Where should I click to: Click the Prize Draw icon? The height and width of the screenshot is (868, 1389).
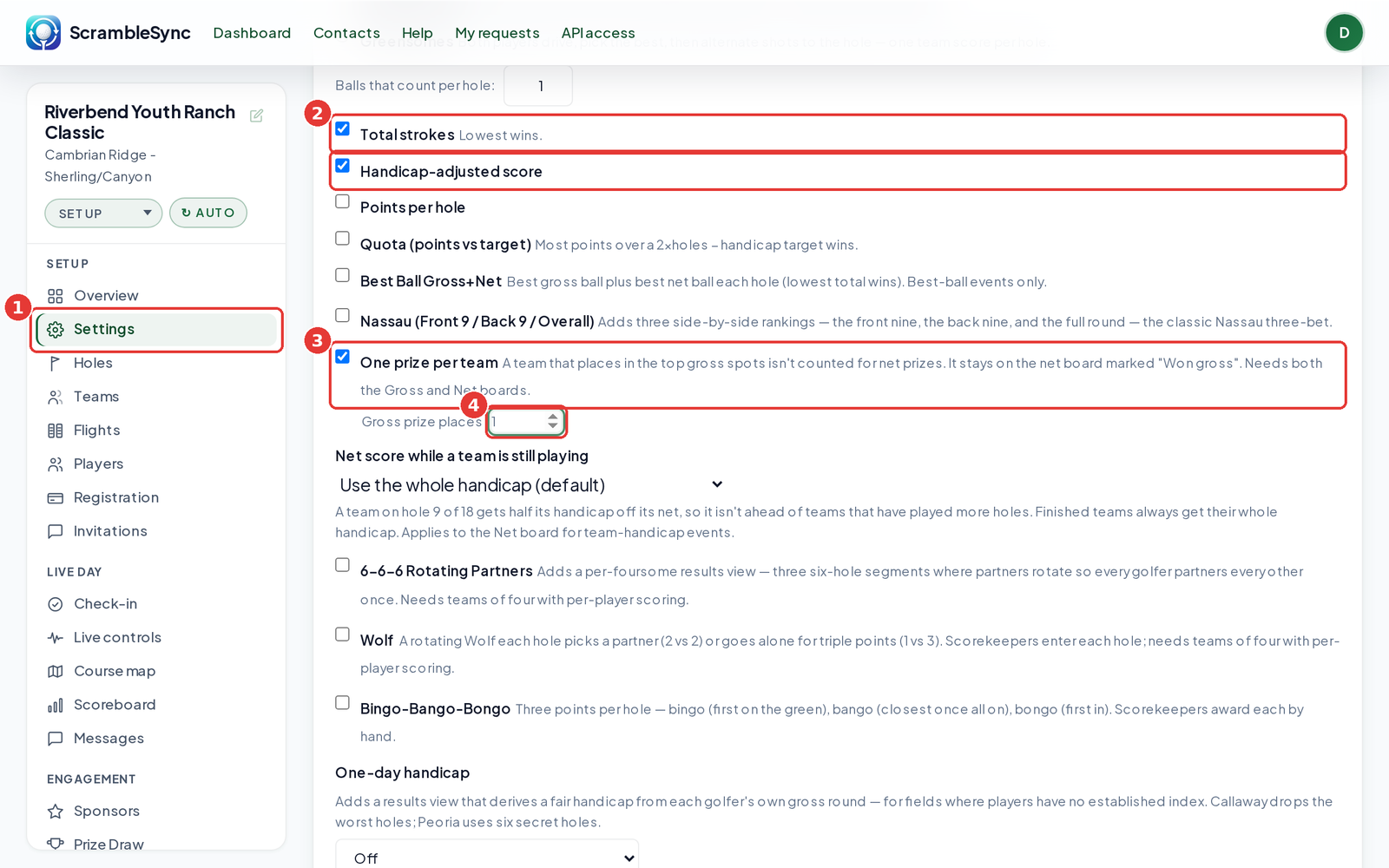56,844
